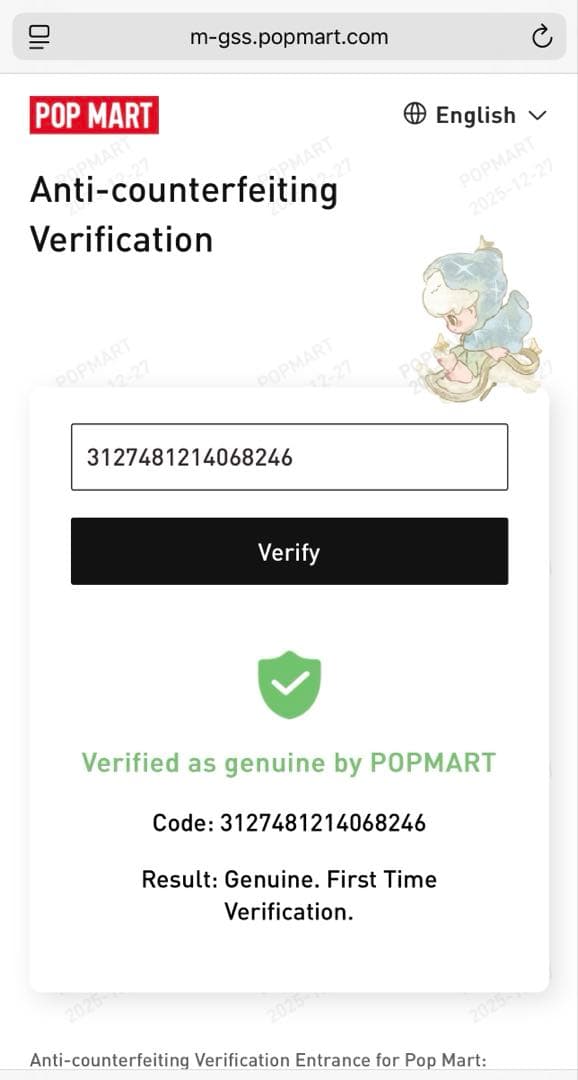Image resolution: width=578 pixels, height=1080 pixels.
Task: Open the page settings icon in address bar
Action: [40, 37]
